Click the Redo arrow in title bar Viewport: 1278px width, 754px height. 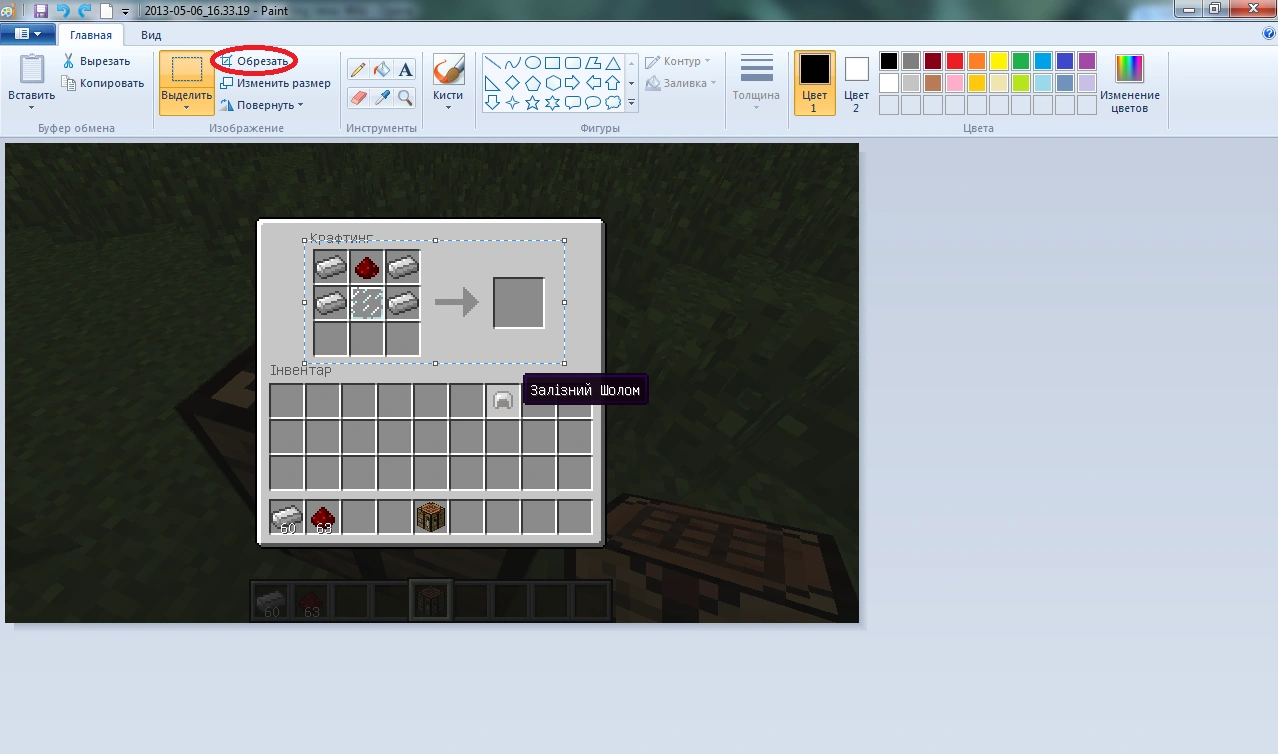[84, 10]
